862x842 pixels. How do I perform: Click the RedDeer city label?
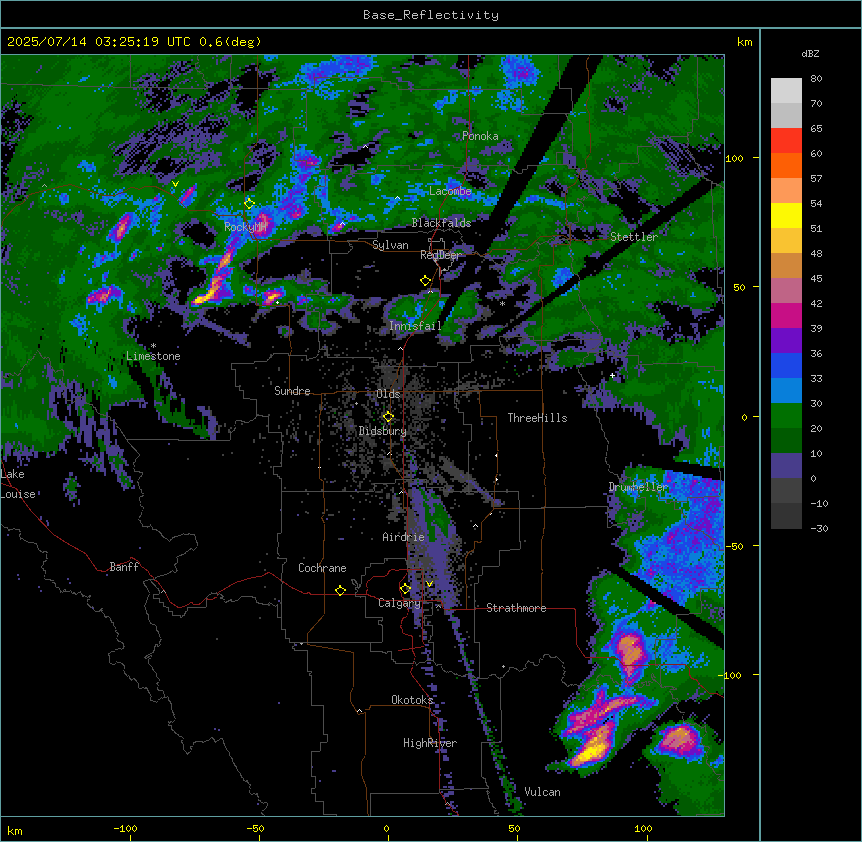(x=440, y=255)
